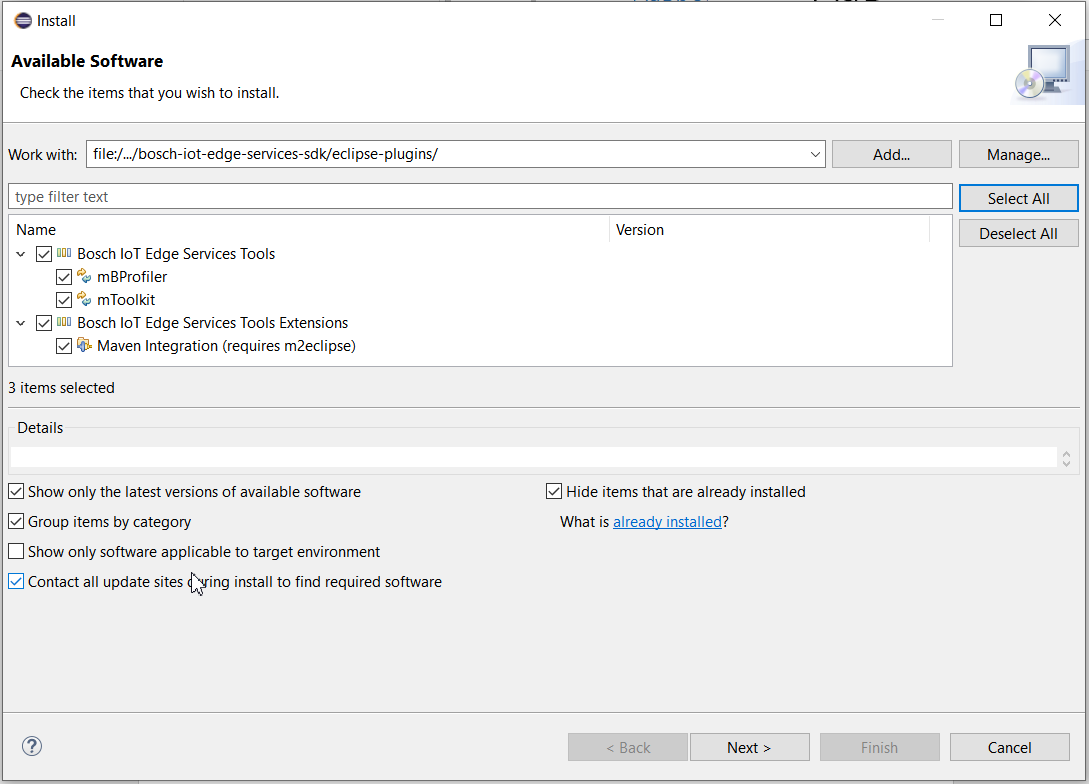This screenshot has height=784, width=1089.
Task: Click the help question mark icon
Action: coord(32,746)
